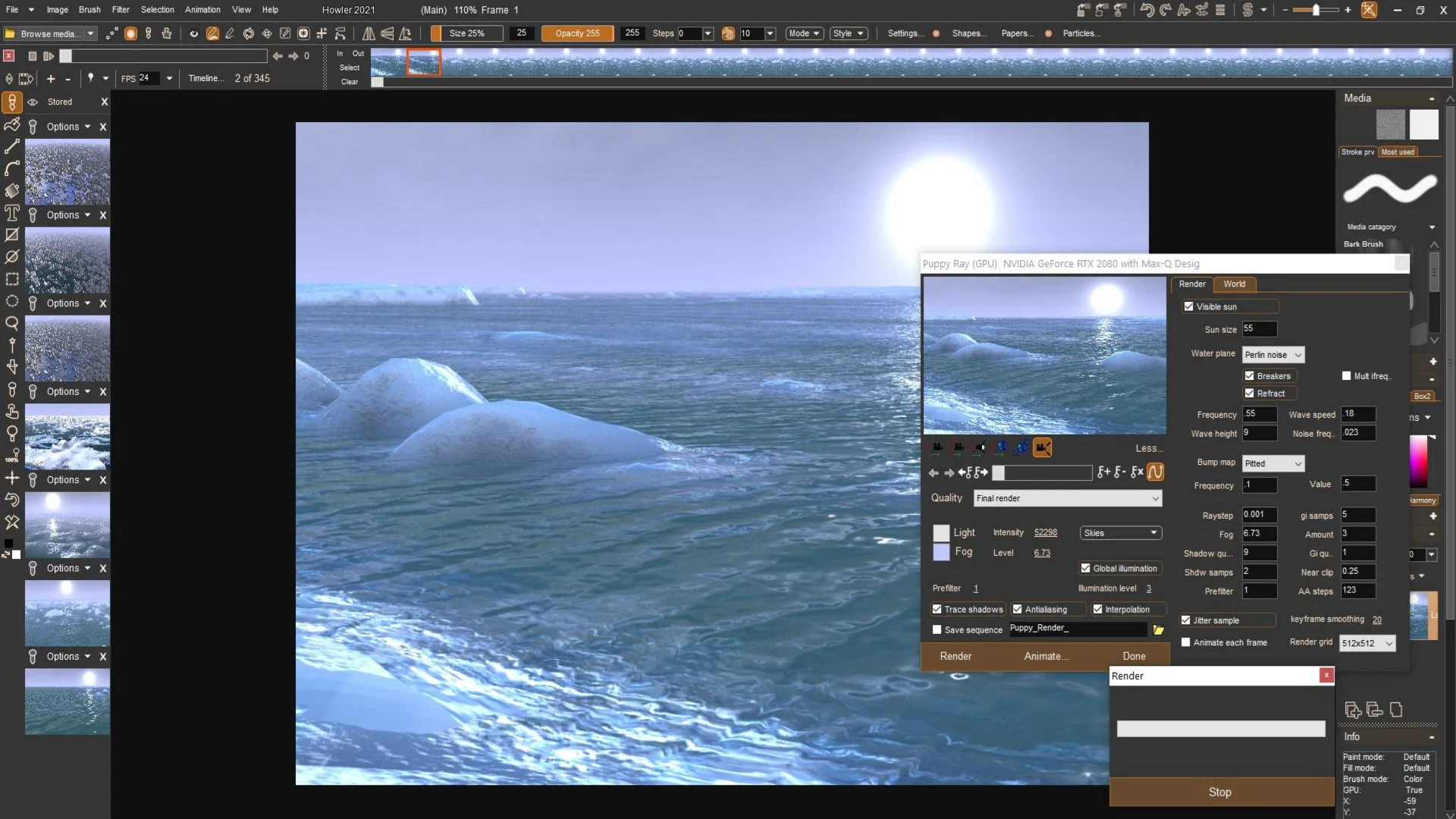The height and width of the screenshot is (819, 1456).
Task: Click the Sun size input field
Action: 1259,329
